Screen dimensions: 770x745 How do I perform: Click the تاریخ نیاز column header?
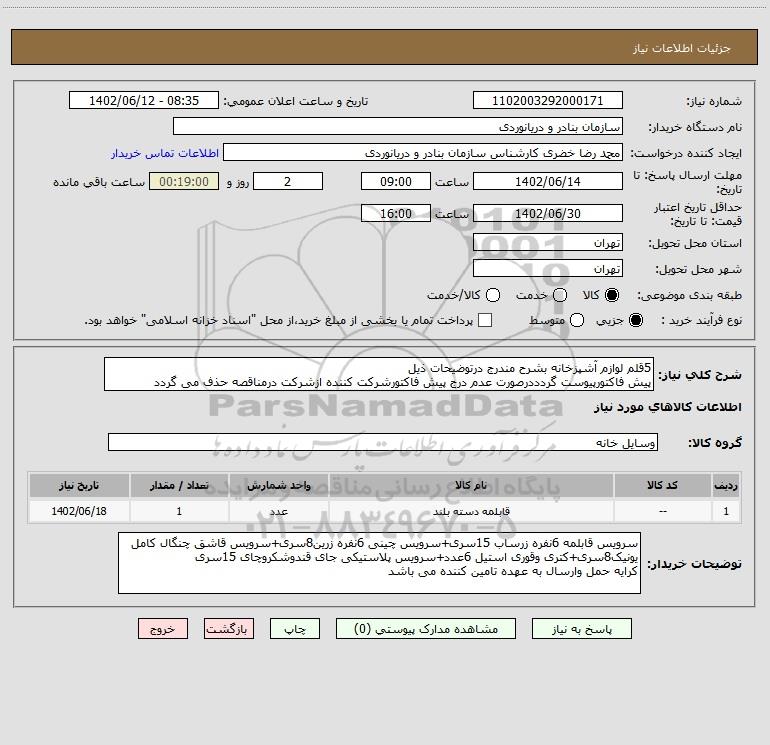pyautogui.click(x=79, y=486)
